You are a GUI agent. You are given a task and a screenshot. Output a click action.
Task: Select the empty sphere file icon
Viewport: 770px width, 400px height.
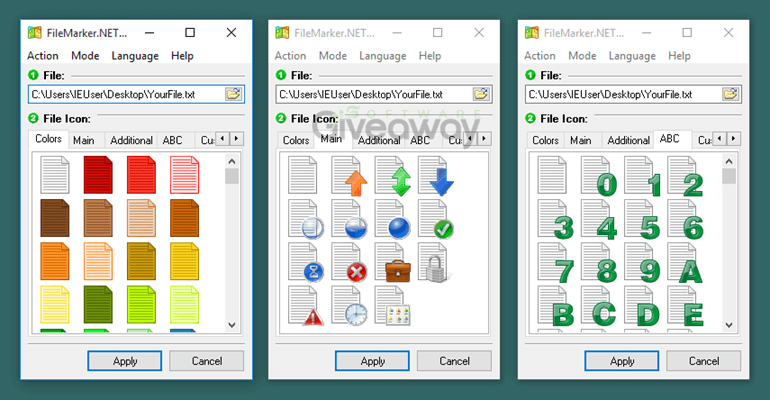(x=305, y=219)
